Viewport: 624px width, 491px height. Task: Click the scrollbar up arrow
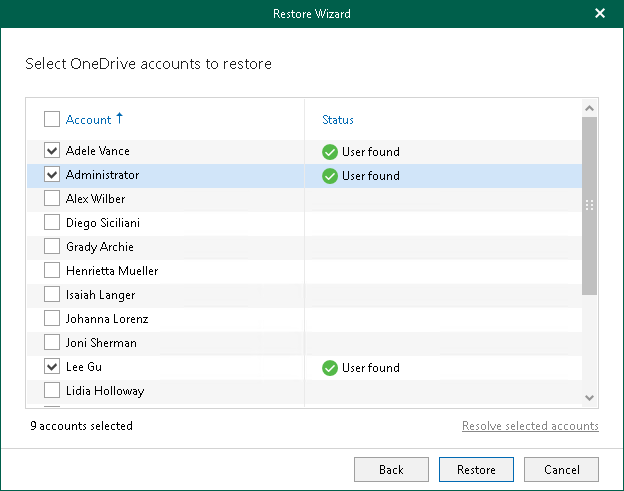point(589,108)
